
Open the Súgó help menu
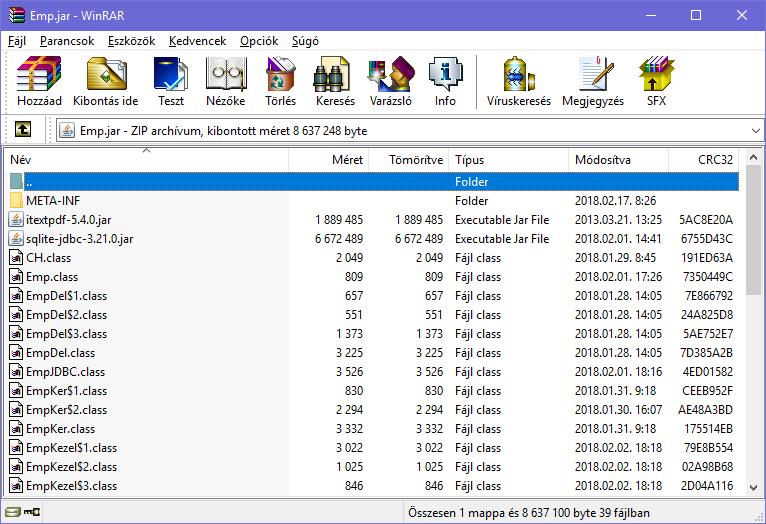coord(305,41)
